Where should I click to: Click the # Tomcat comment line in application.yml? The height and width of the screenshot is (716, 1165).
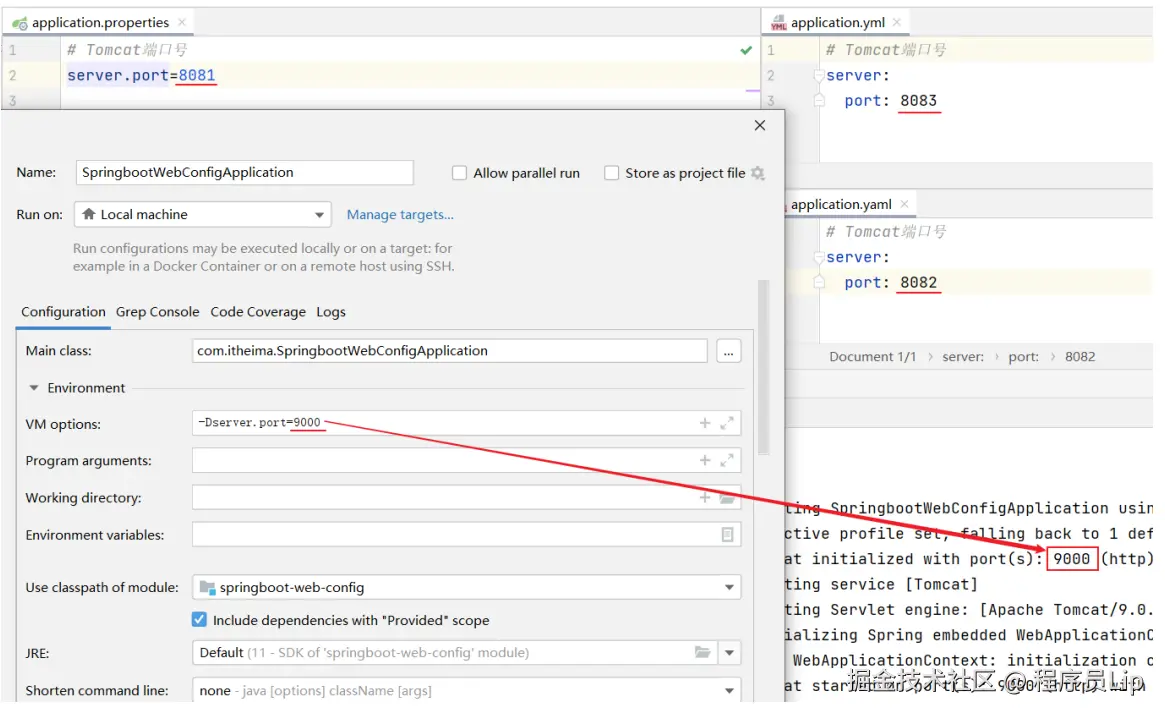click(886, 51)
